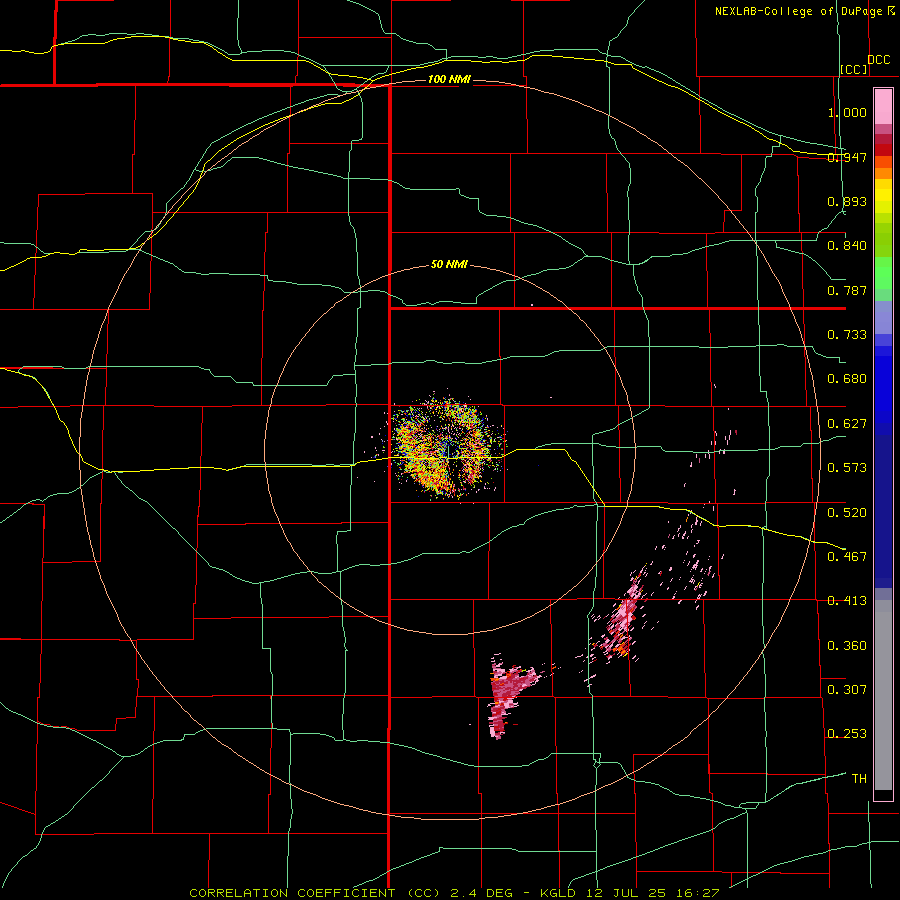Click the 0.840 scale value

click(x=847, y=246)
